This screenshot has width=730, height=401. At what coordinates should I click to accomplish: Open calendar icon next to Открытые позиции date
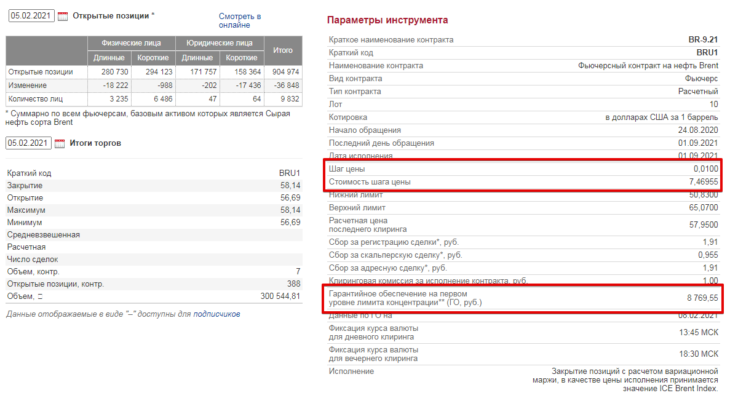coord(62,16)
